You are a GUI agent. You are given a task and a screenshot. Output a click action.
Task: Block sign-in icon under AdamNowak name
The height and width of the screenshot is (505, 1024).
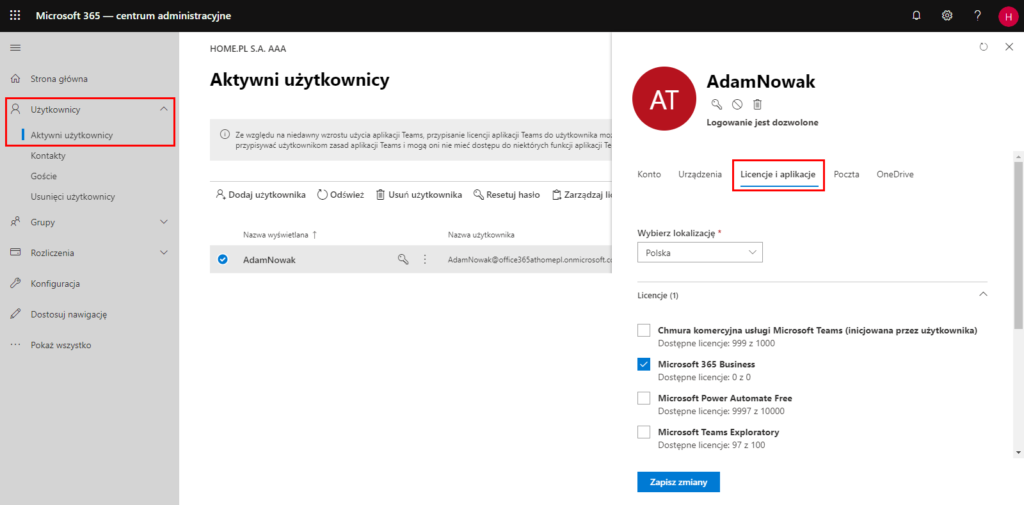tap(737, 104)
